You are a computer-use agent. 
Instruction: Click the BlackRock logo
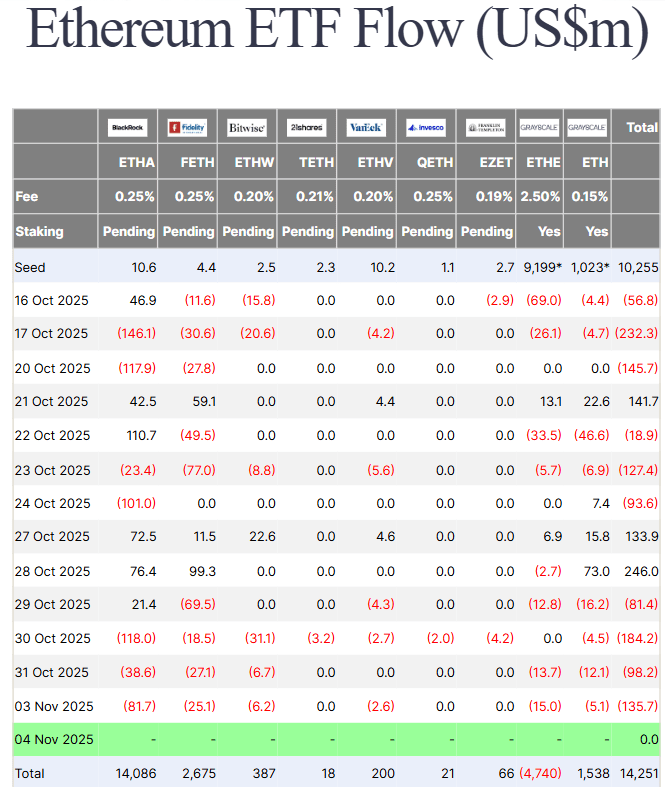click(128, 128)
